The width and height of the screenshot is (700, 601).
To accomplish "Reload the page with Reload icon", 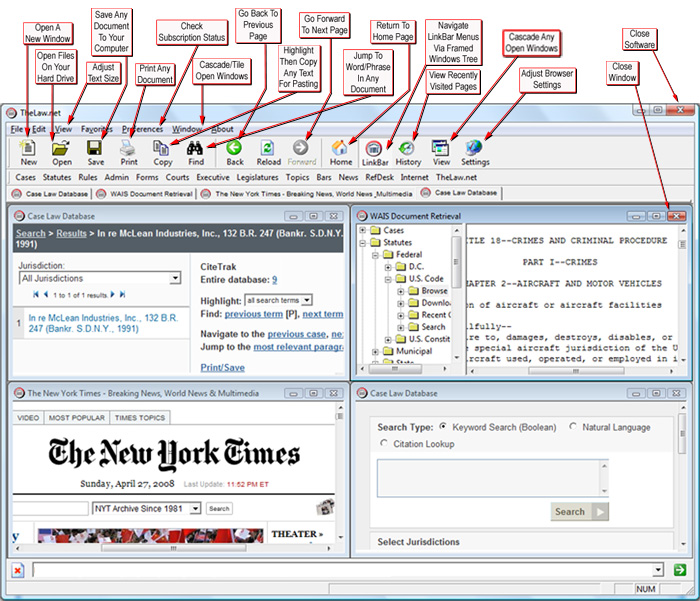I will point(268,147).
